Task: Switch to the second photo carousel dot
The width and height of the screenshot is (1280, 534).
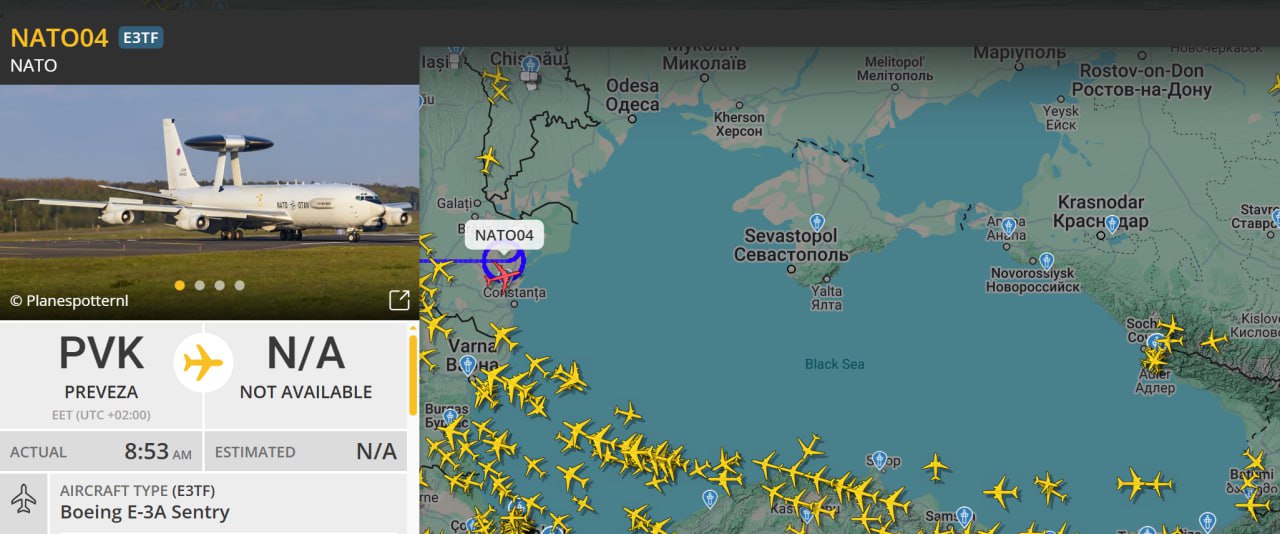Action: pos(200,285)
